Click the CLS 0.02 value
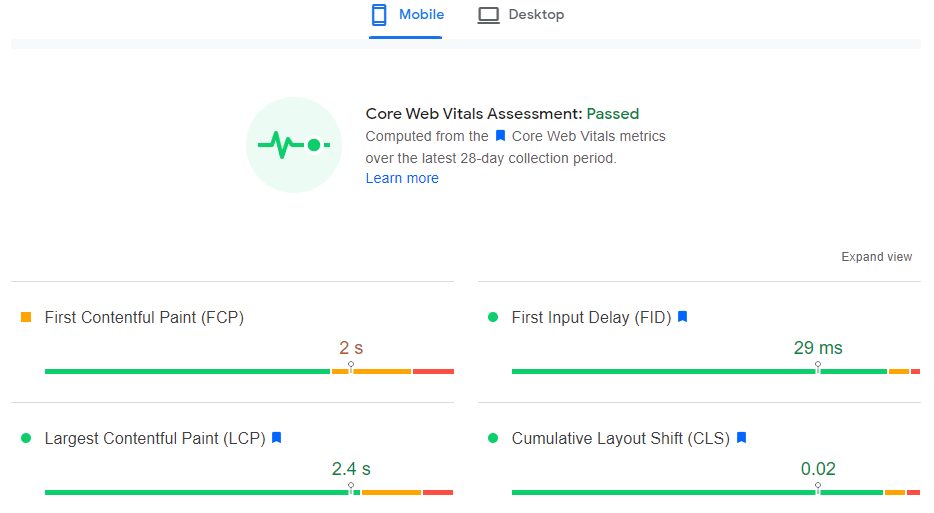 [x=818, y=469]
